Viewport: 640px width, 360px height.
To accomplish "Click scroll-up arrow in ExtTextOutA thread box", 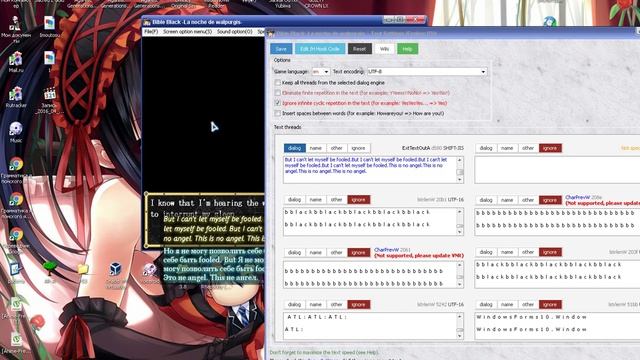I will 460,160.
